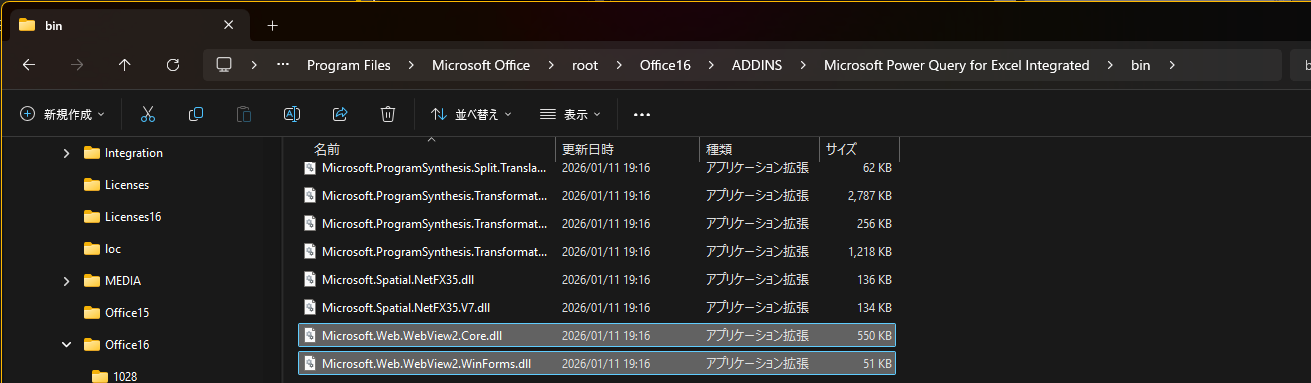Select Office16 folder in tree
Image resolution: width=1311 pixels, height=383 pixels.
[x=127, y=345]
